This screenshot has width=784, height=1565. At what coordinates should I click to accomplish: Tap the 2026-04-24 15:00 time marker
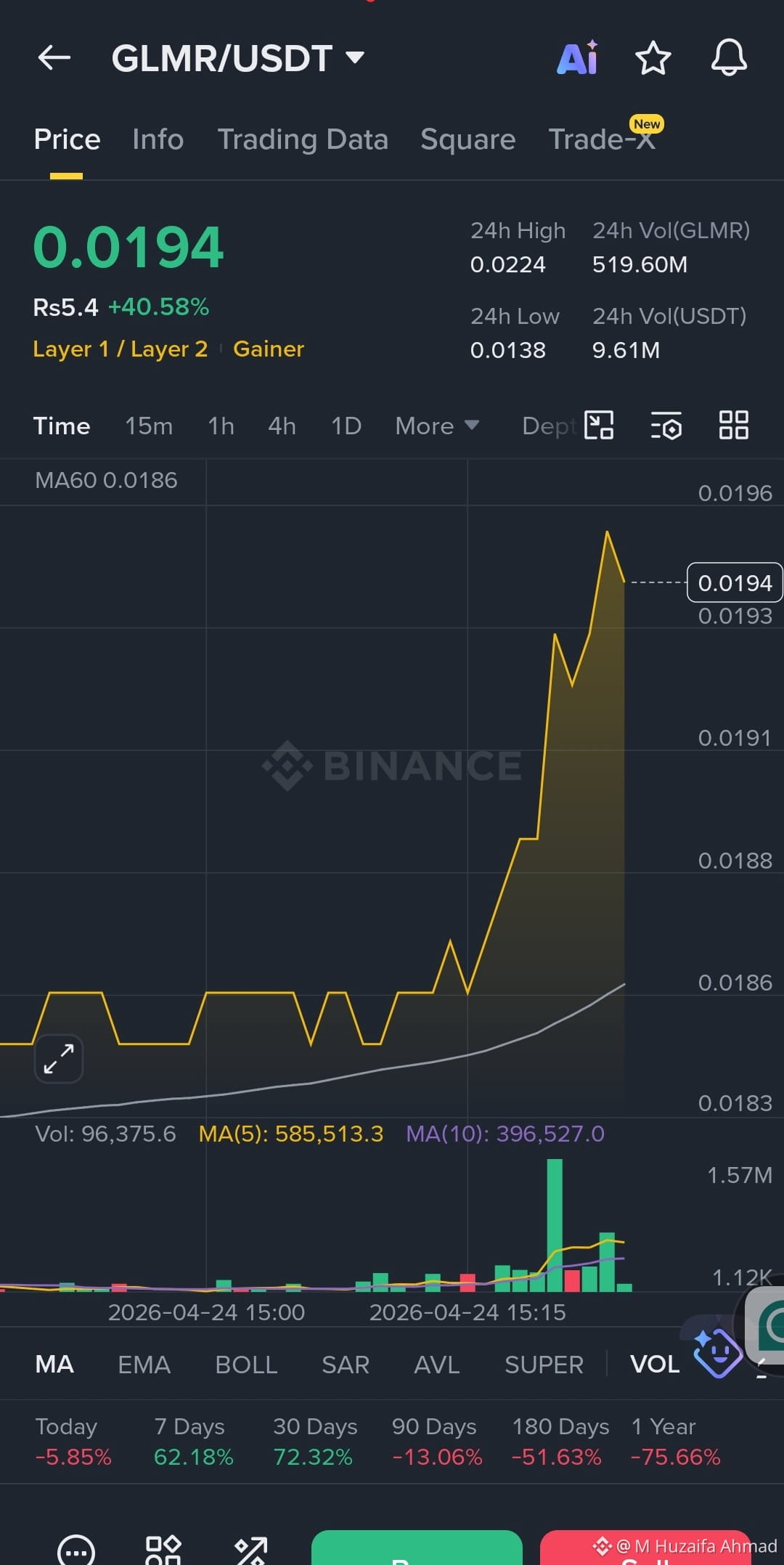coord(206,1312)
